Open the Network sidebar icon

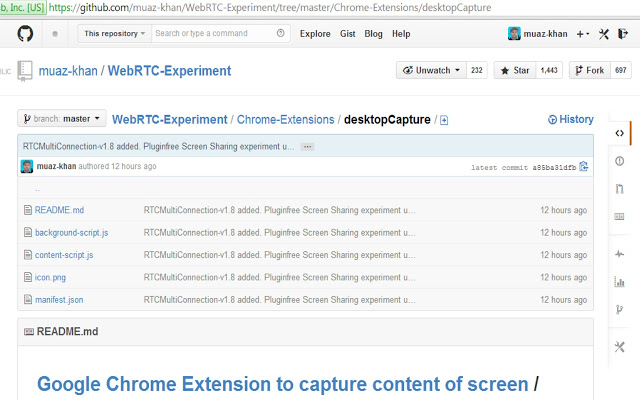pyautogui.click(x=619, y=309)
